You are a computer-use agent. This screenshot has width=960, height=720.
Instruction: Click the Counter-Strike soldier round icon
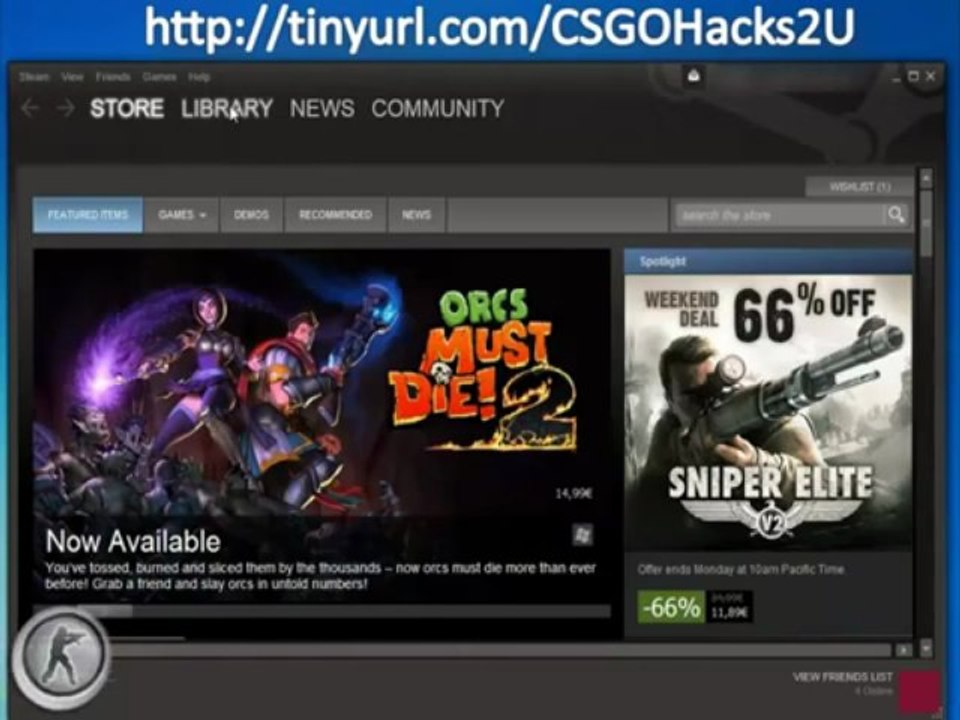point(61,658)
